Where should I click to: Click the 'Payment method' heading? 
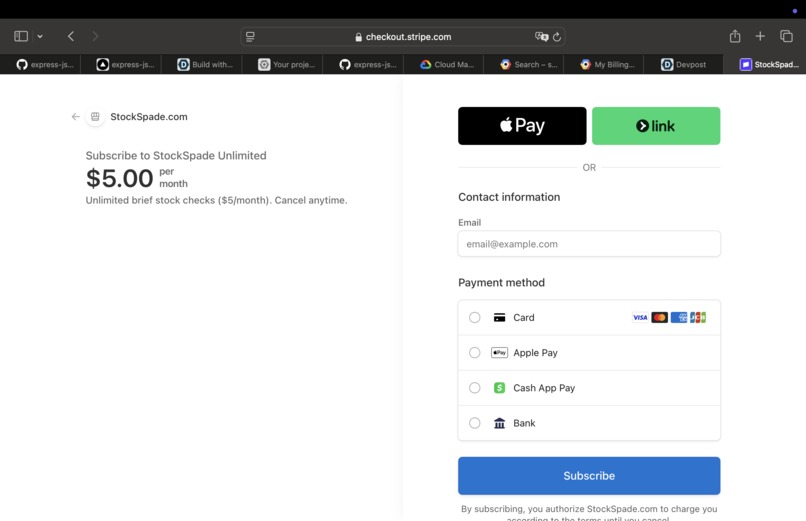[501, 283]
